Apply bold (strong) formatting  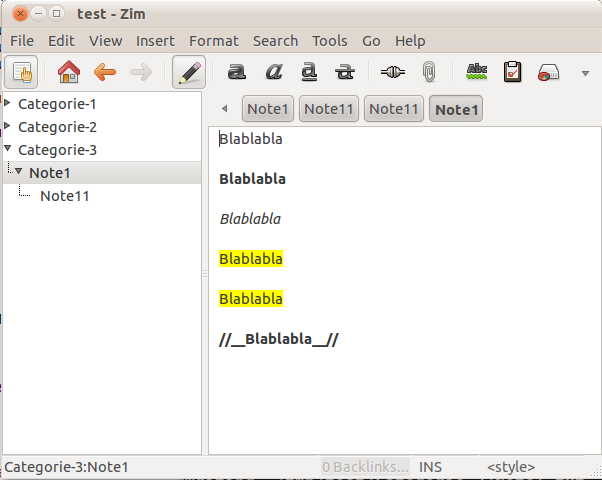click(236, 72)
